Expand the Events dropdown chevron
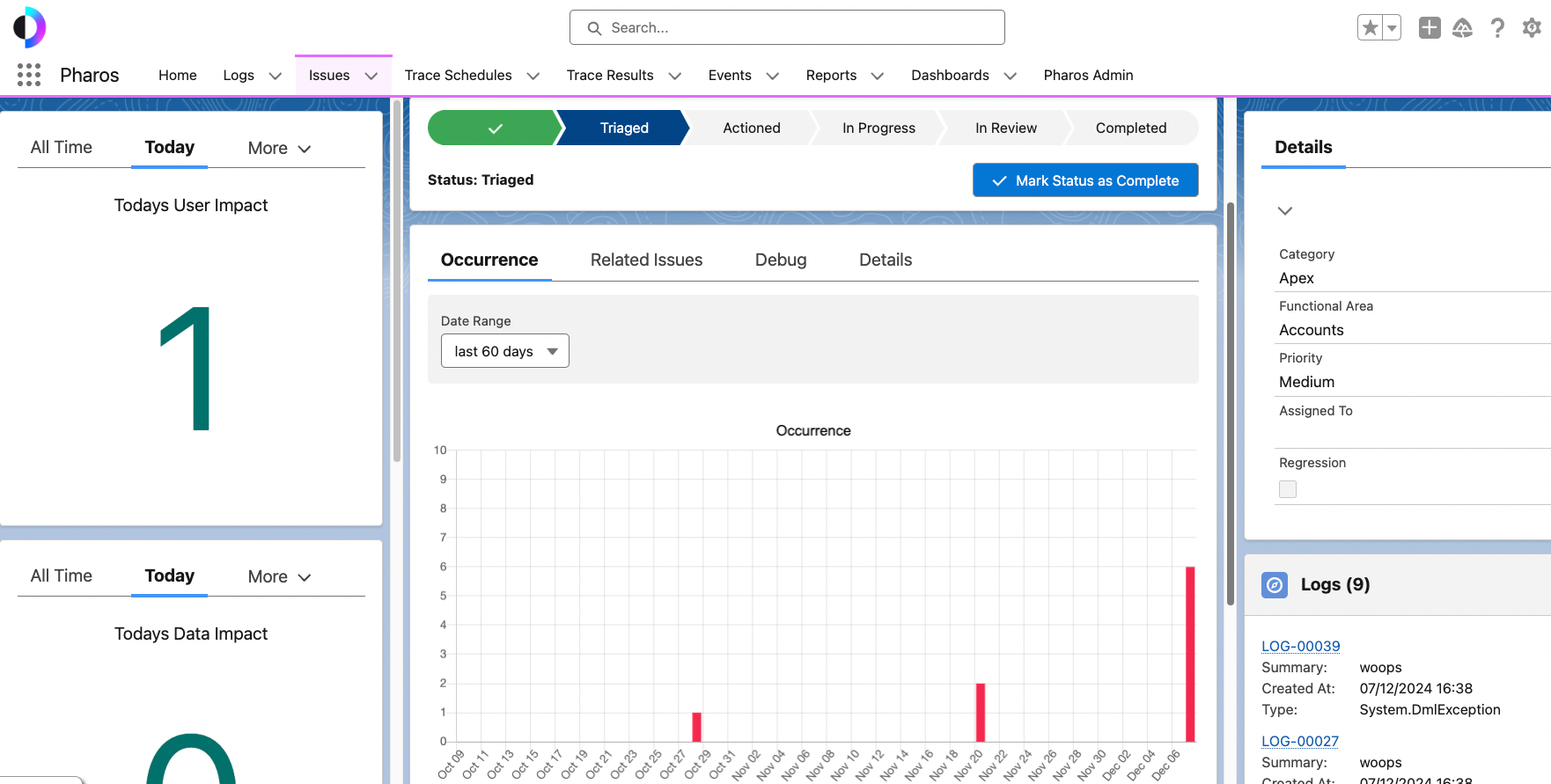Screen dimensions: 1551x784 pyautogui.click(x=773, y=76)
